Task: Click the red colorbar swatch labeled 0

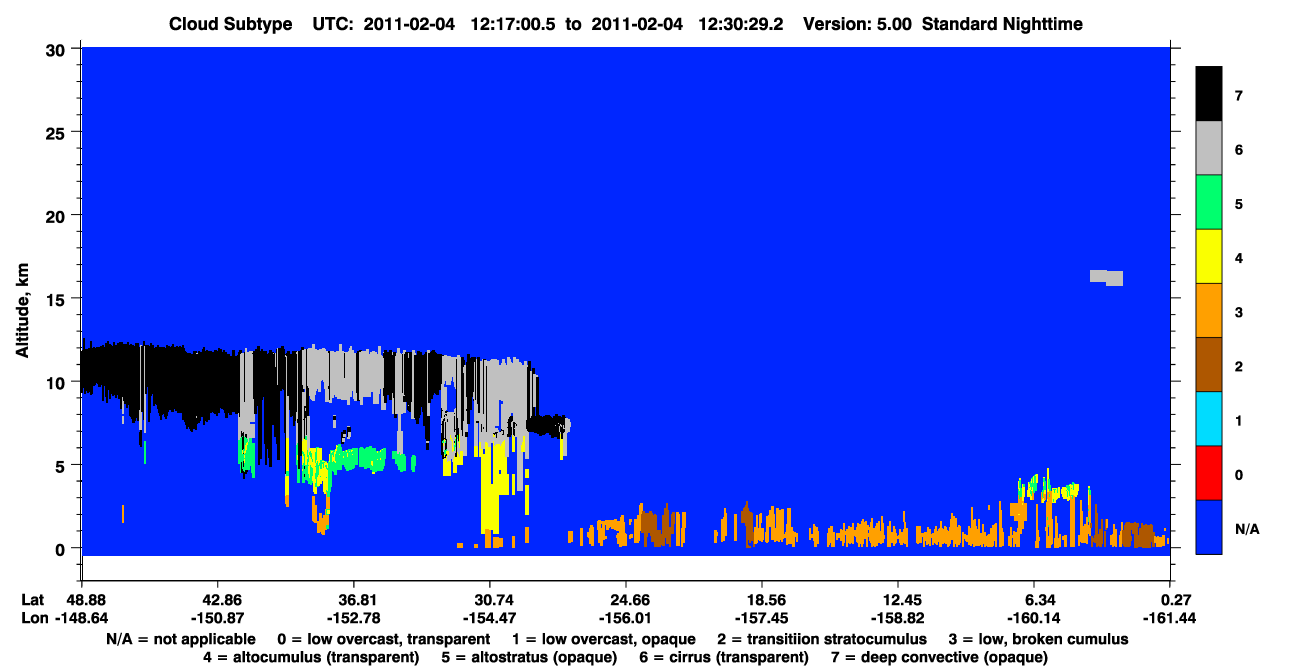Action: [x=1209, y=473]
